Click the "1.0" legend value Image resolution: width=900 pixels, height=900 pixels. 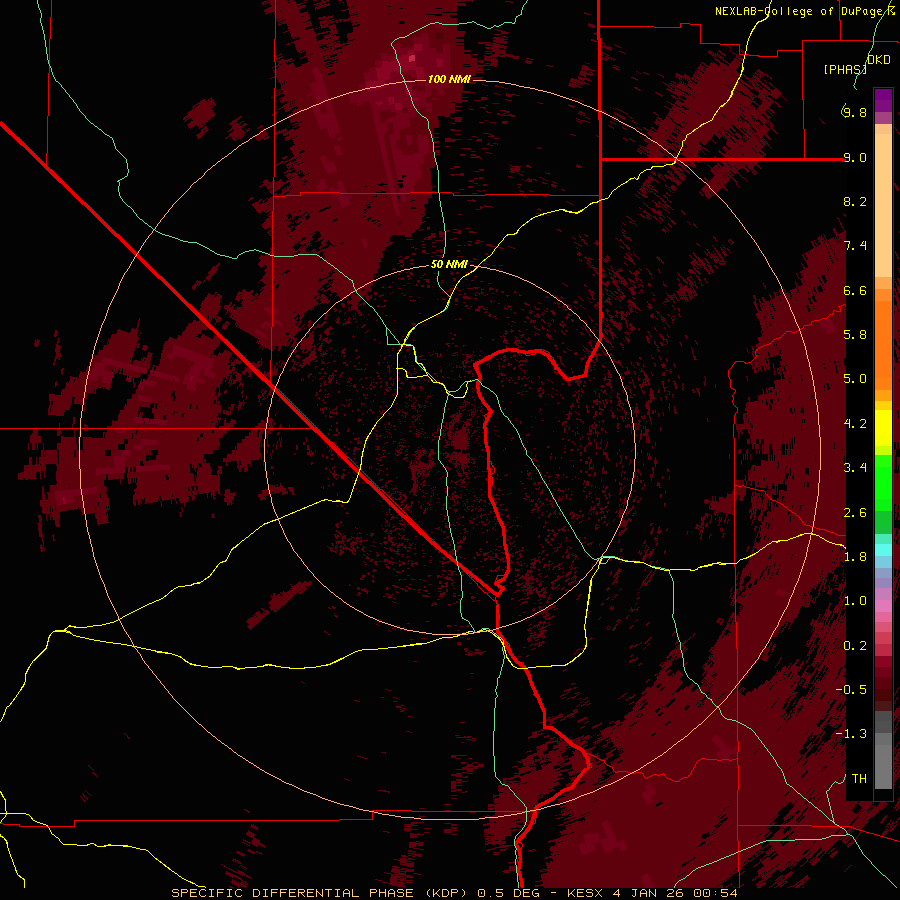855,601
